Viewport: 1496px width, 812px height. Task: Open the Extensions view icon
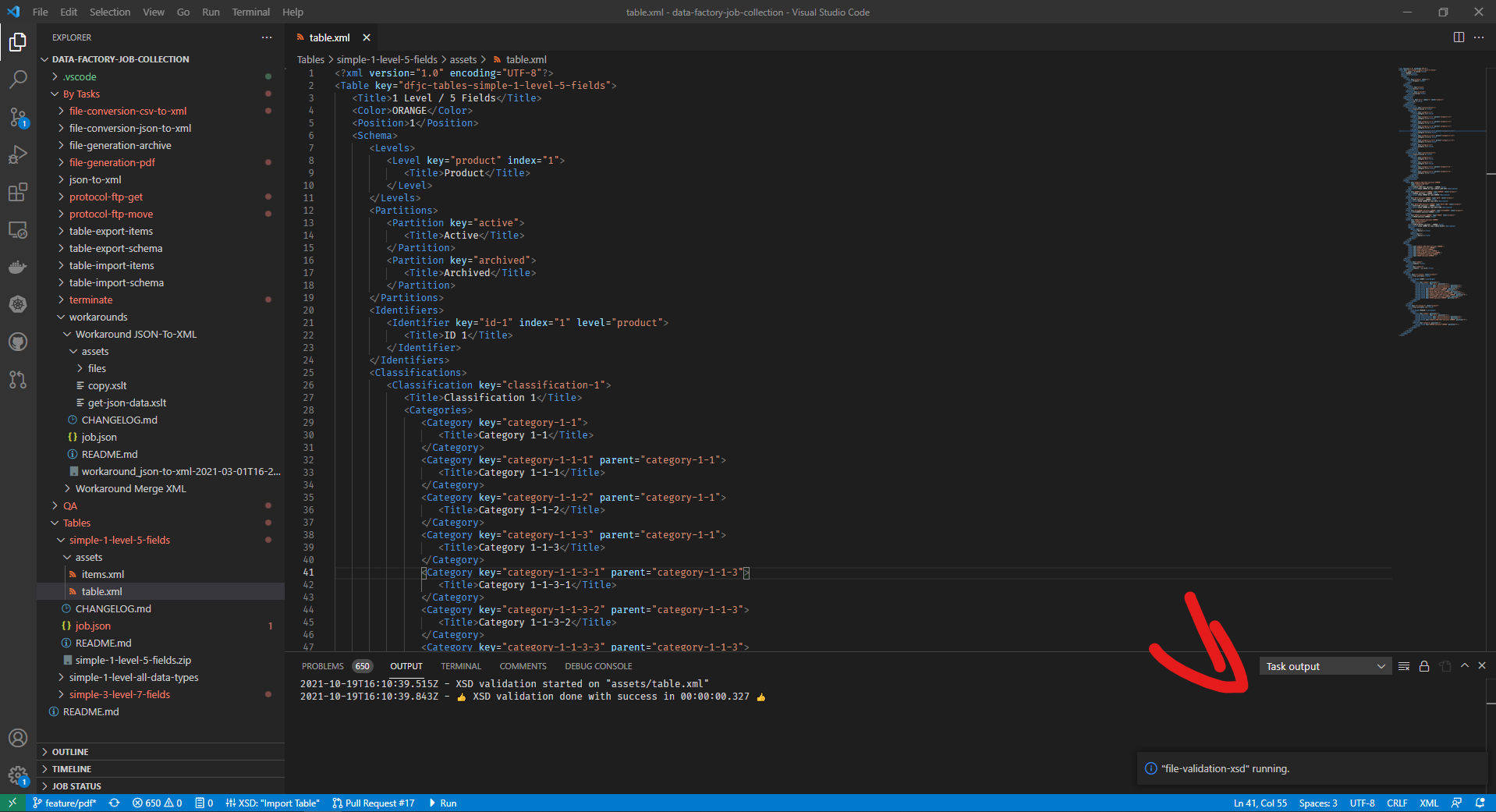click(18, 192)
